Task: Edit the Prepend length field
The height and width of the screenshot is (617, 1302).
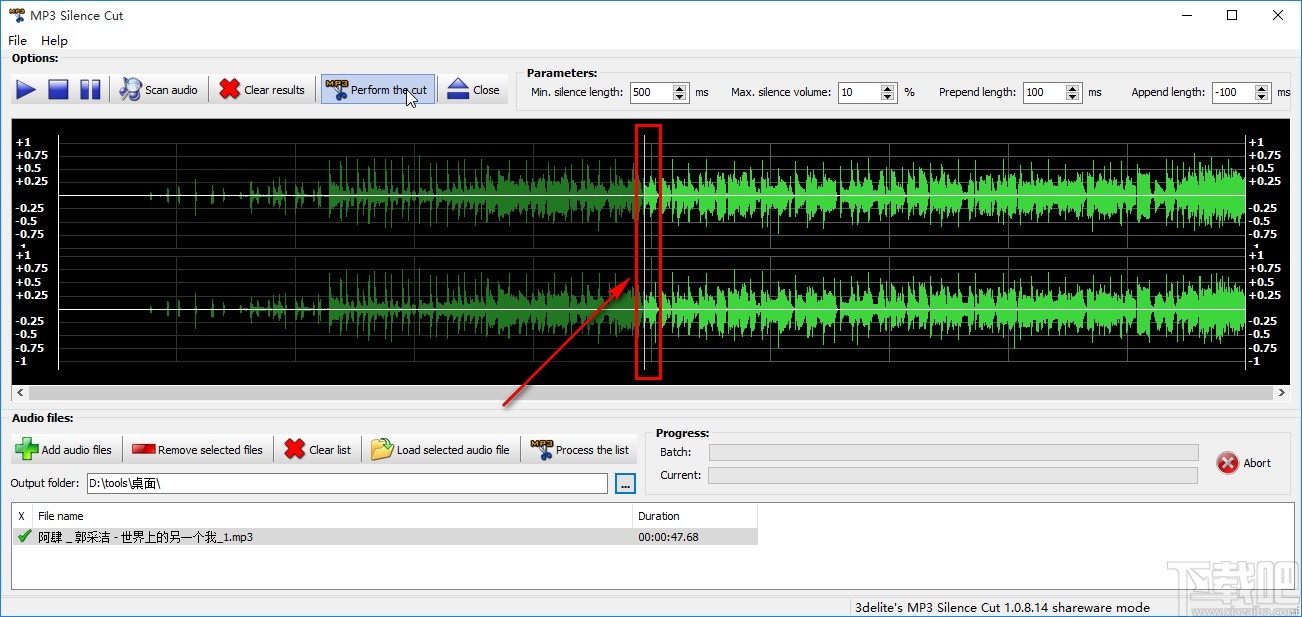Action: click(1044, 92)
